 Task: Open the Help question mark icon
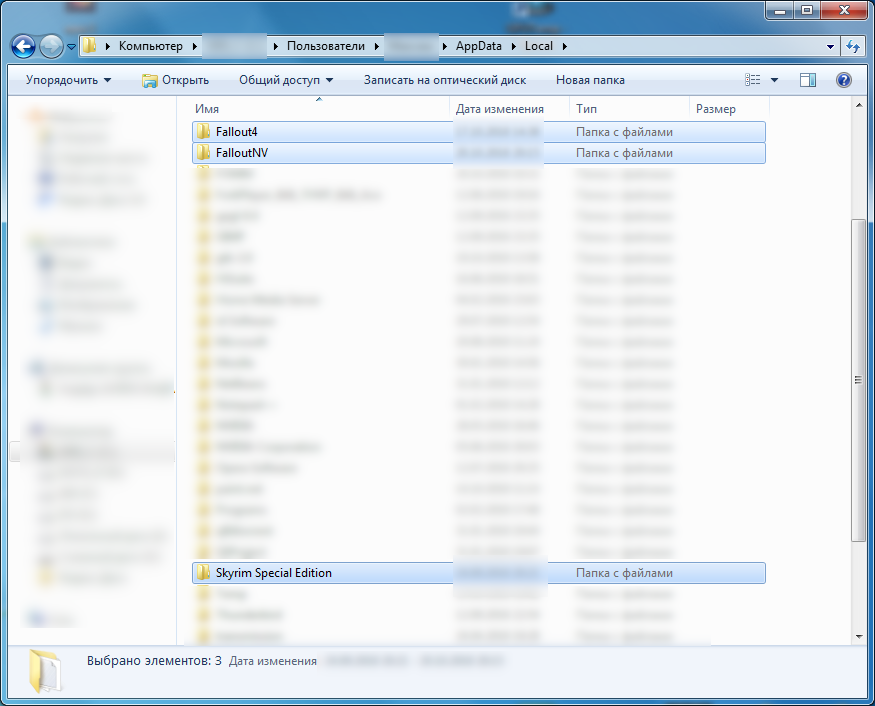point(843,80)
